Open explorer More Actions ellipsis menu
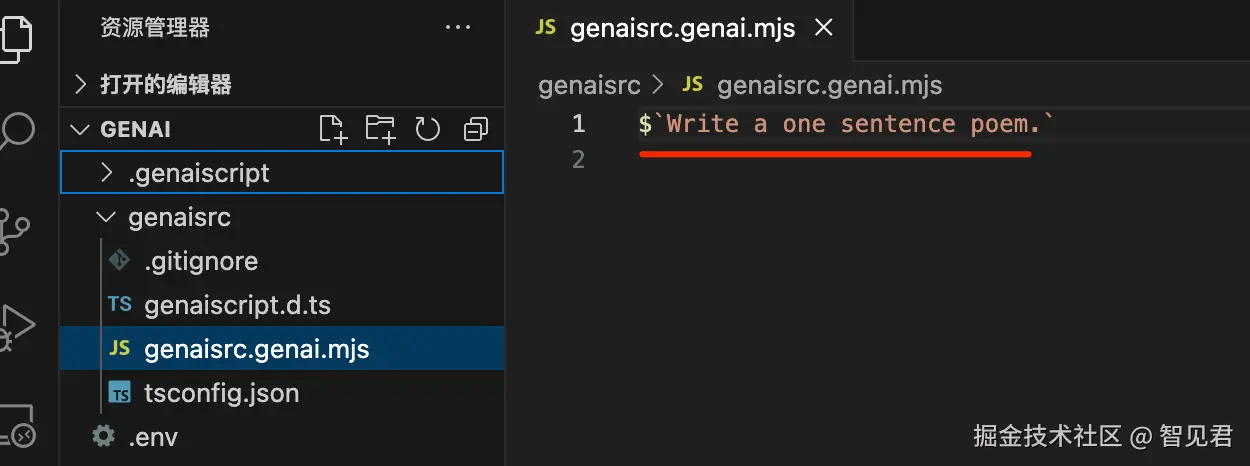1250x466 pixels. pos(458,28)
